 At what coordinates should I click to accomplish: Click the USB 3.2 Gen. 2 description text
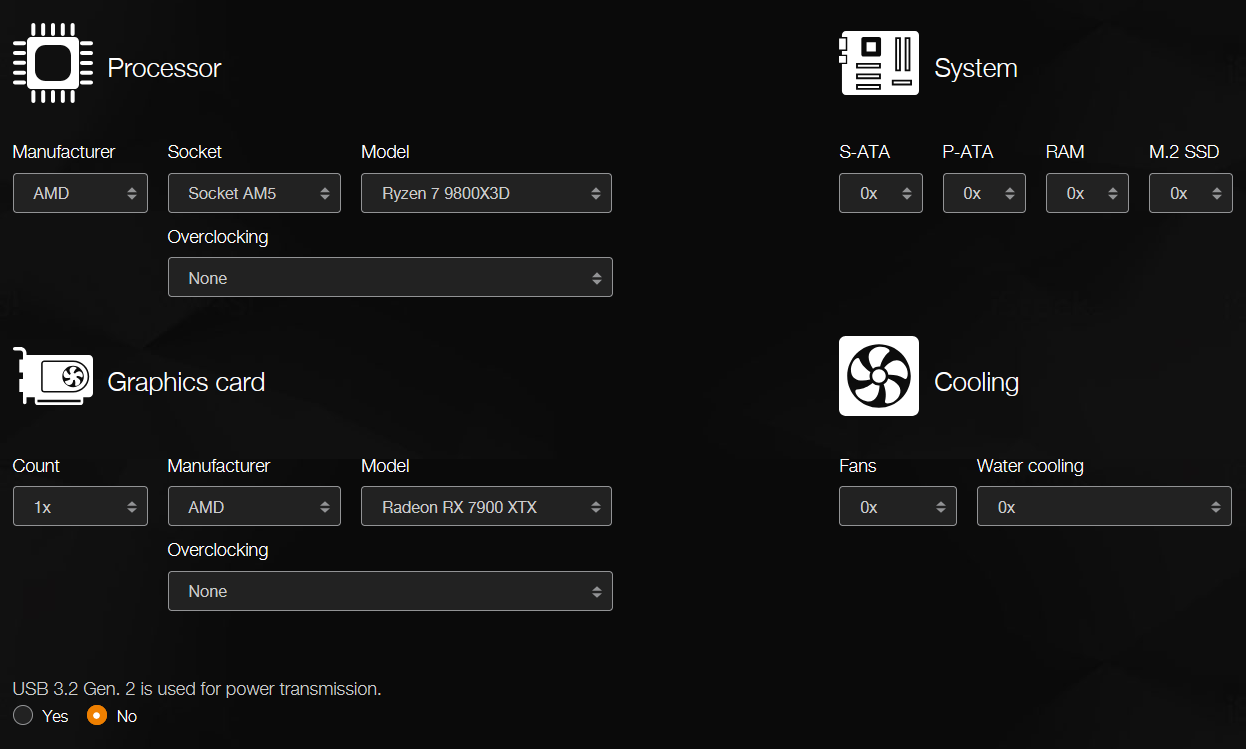click(x=197, y=688)
